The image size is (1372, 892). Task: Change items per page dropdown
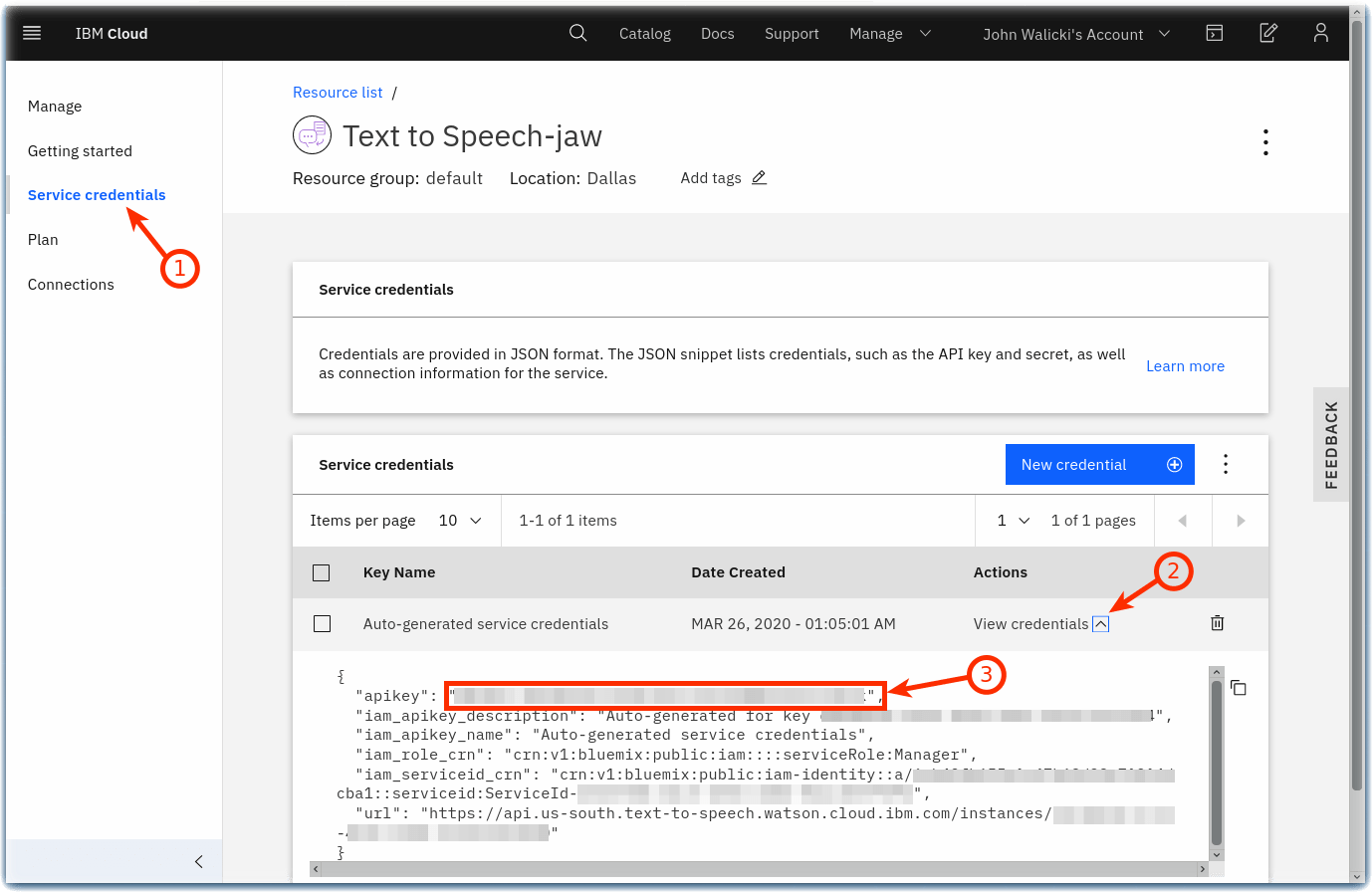460,521
